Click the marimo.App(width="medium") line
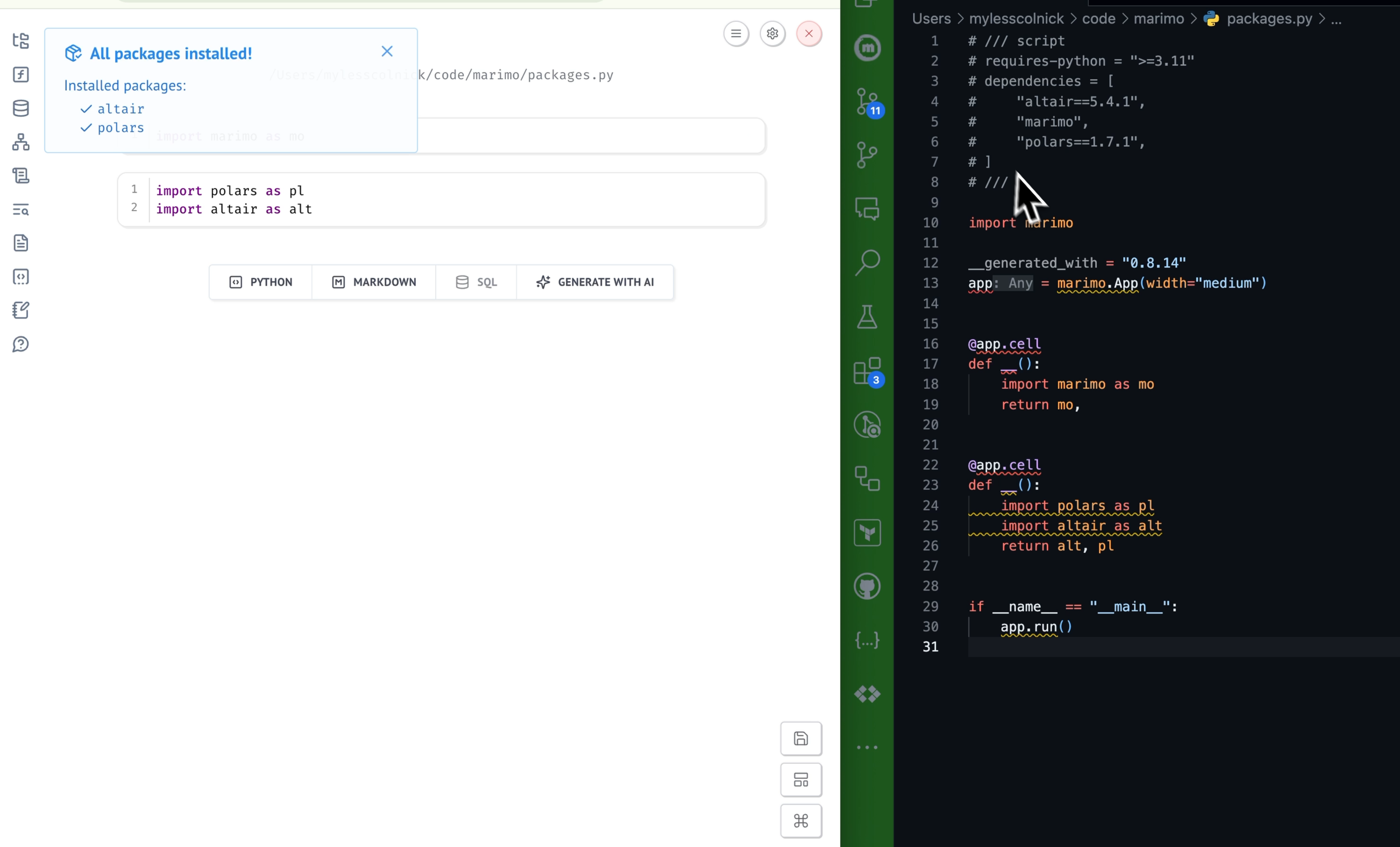 pyautogui.click(x=1162, y=283)
